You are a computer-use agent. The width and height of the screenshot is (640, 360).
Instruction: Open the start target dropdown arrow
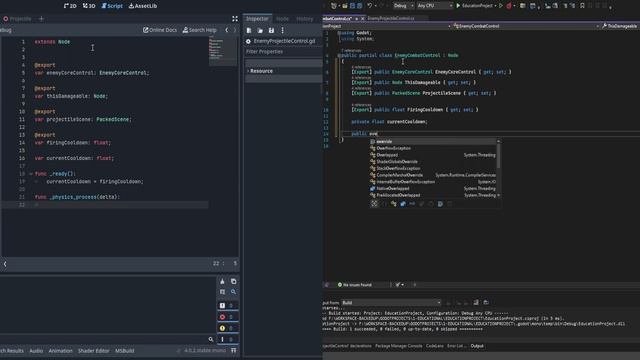[496, 6]
